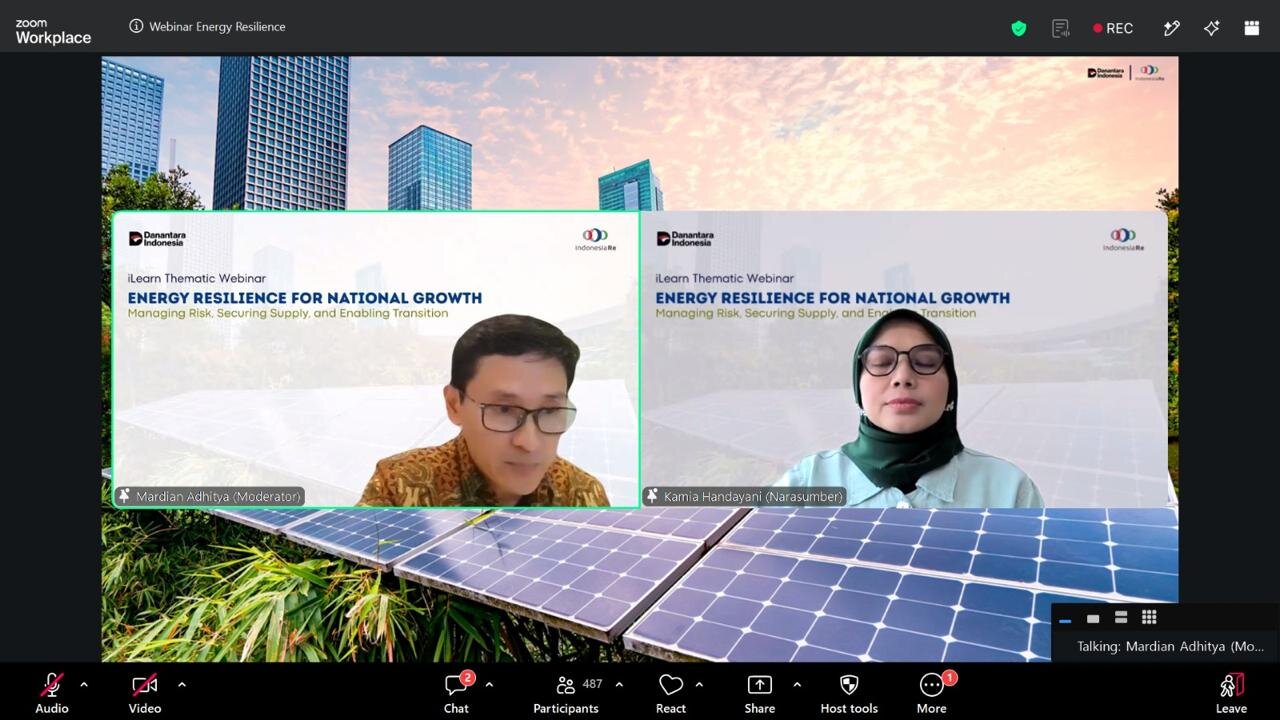Expand the Audio options arrow
Screen dimensions: 1280x720
point(84,684)
